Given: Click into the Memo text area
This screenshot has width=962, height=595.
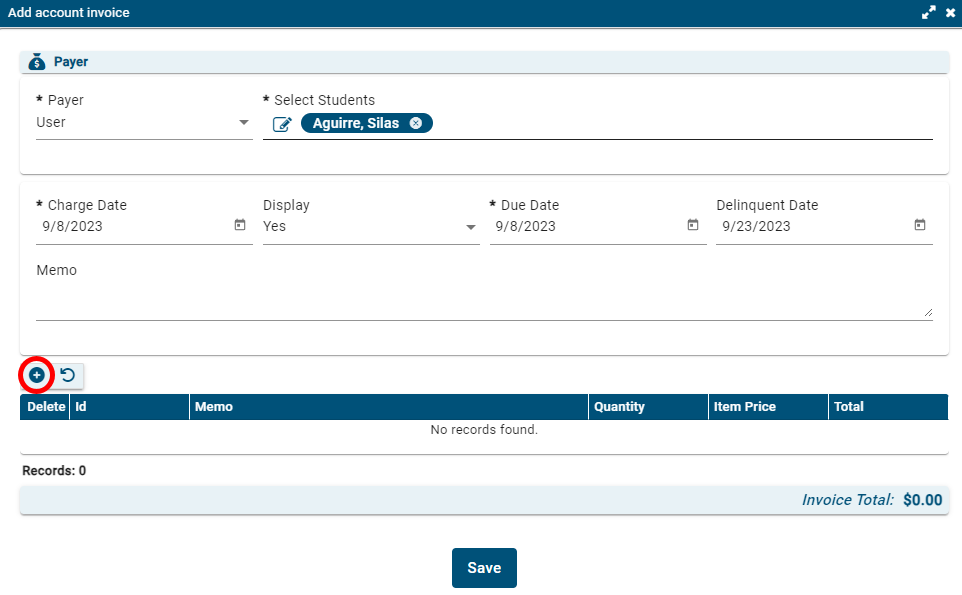Looking at the screenshot, I should click(484, 301).
